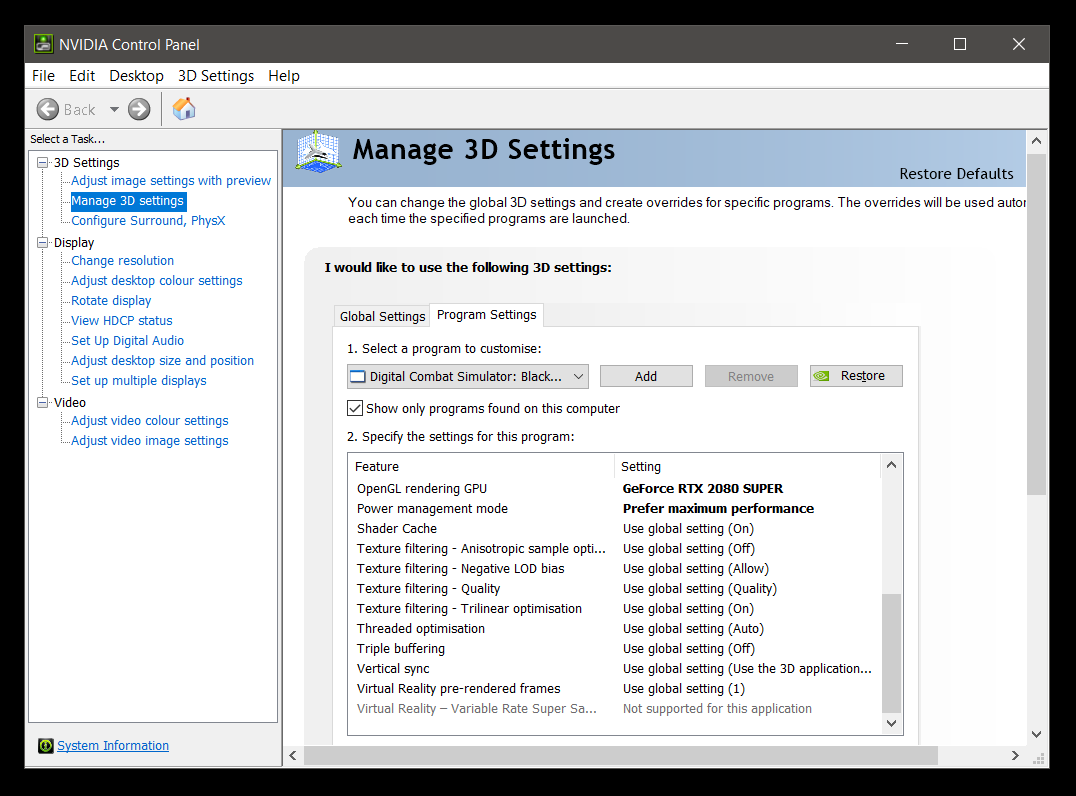Screen dimensions: 1076x796
Task: Click the horizontal scrollbar thumb
Action: [x=620, y=756]
